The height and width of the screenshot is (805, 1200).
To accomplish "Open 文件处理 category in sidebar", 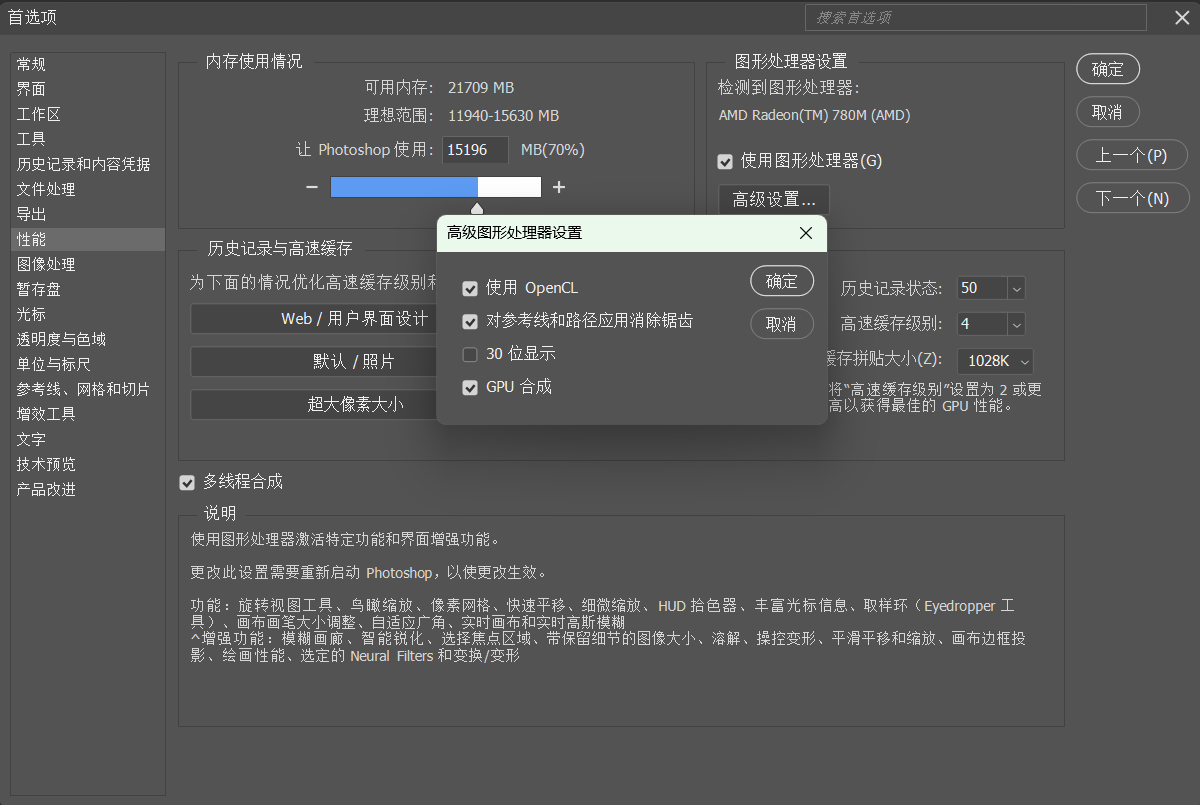I will [88, 189].
